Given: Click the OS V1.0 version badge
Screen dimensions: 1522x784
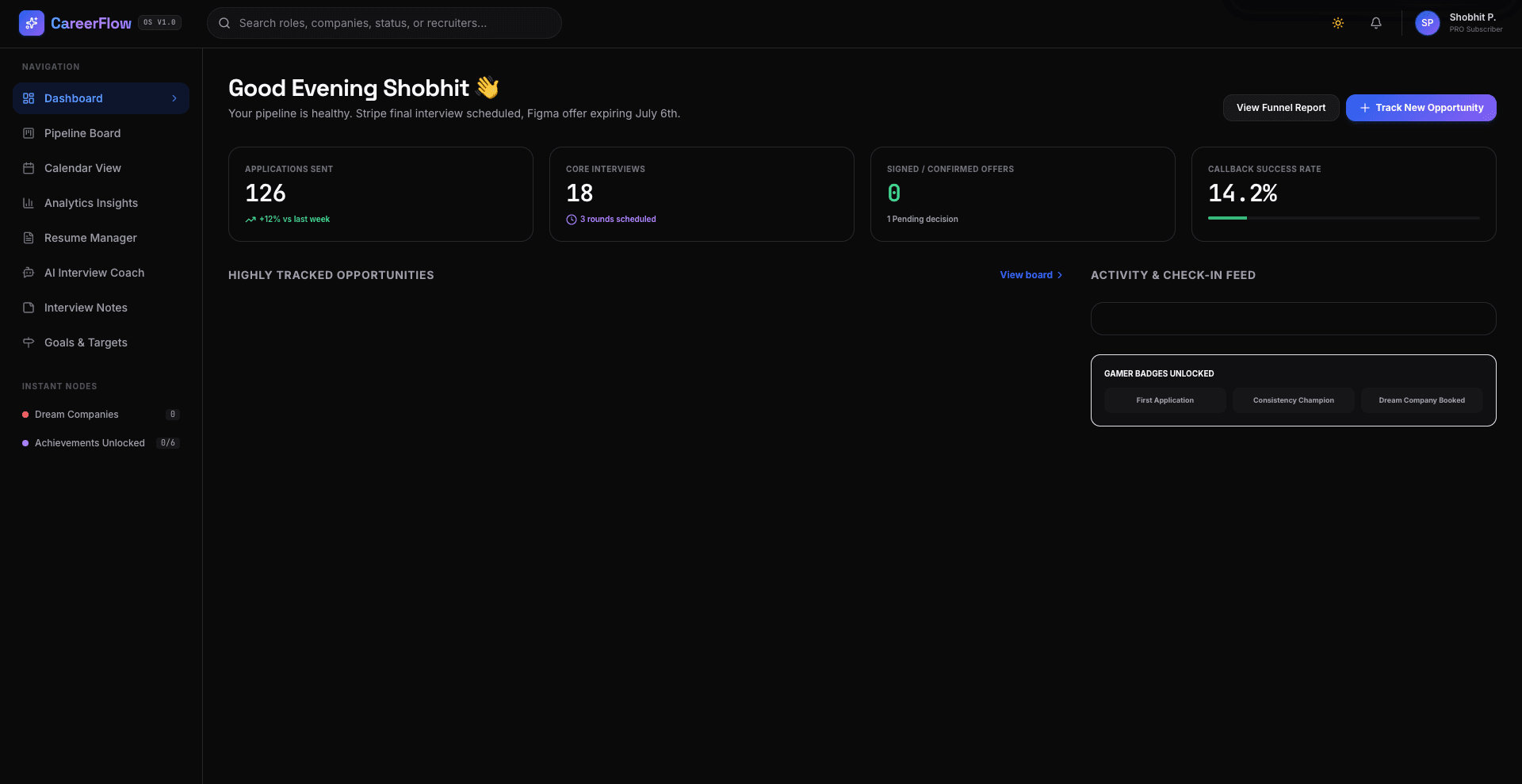Looking at the screenshot, I should pos(160,23).
